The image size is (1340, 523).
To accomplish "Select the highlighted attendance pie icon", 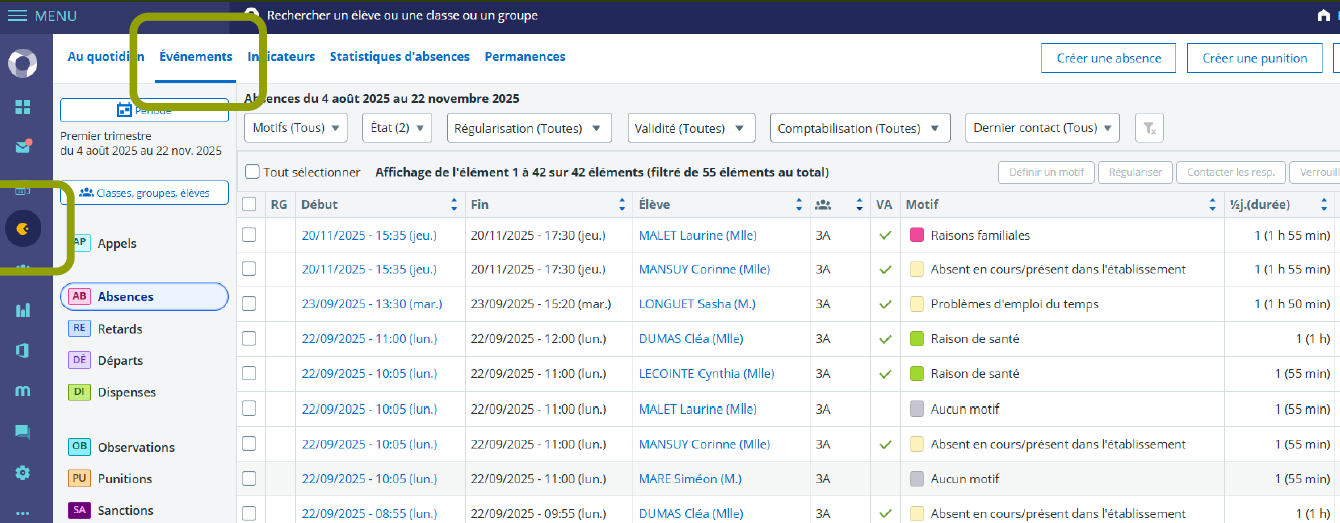I will (23, 229).
